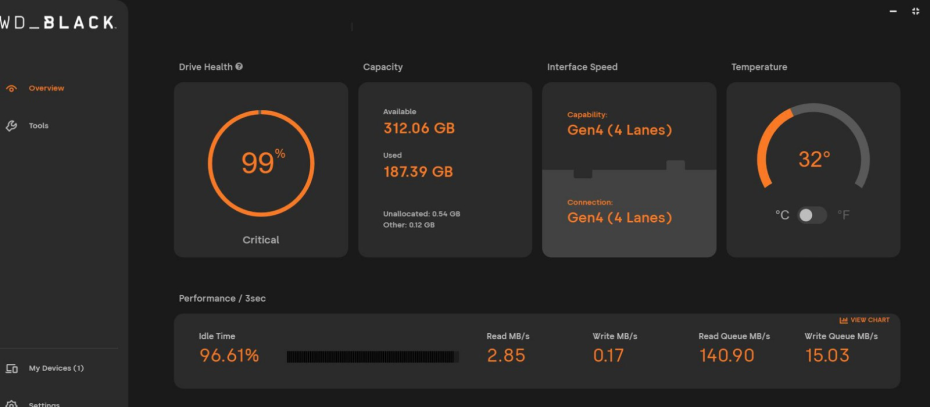The width and height of the screenshot is (930, 407).
Task: Click the Read Queue MB/s 140.90 value
Action: pyautogui.click(x=727, y=355)
